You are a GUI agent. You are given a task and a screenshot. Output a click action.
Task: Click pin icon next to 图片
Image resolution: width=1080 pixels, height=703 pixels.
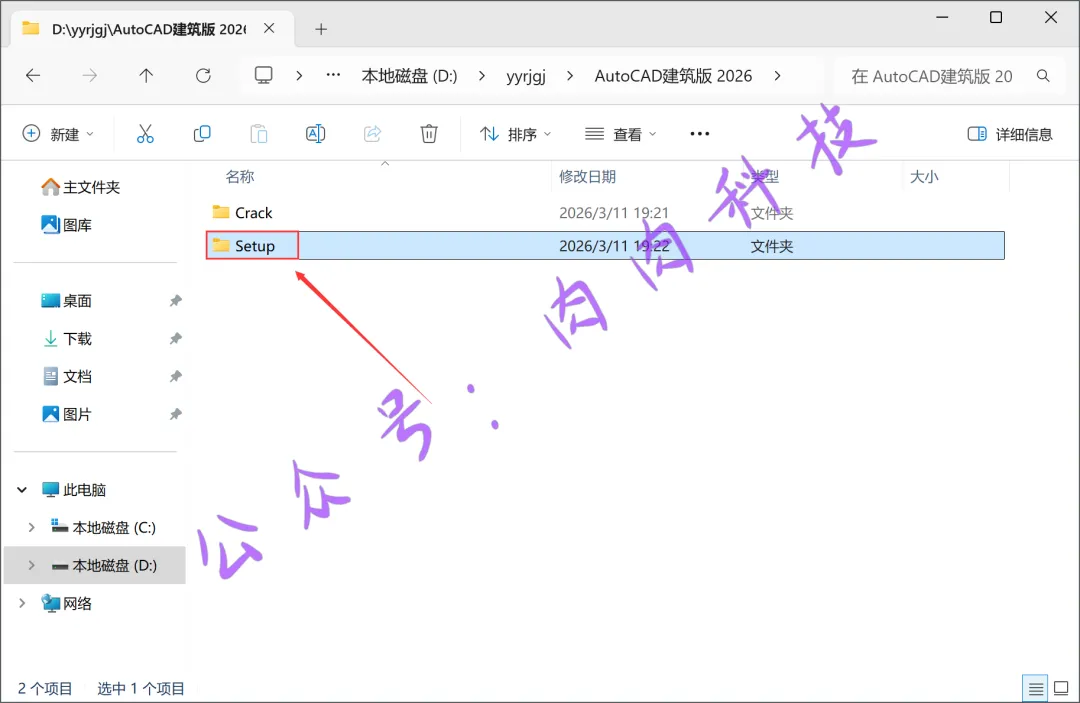pyautogui.click(x=176, y=414)
